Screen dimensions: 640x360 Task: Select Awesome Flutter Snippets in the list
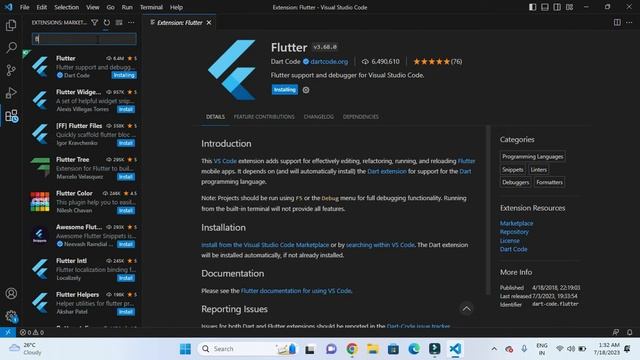pyautogui.click(x=82, y=236)
